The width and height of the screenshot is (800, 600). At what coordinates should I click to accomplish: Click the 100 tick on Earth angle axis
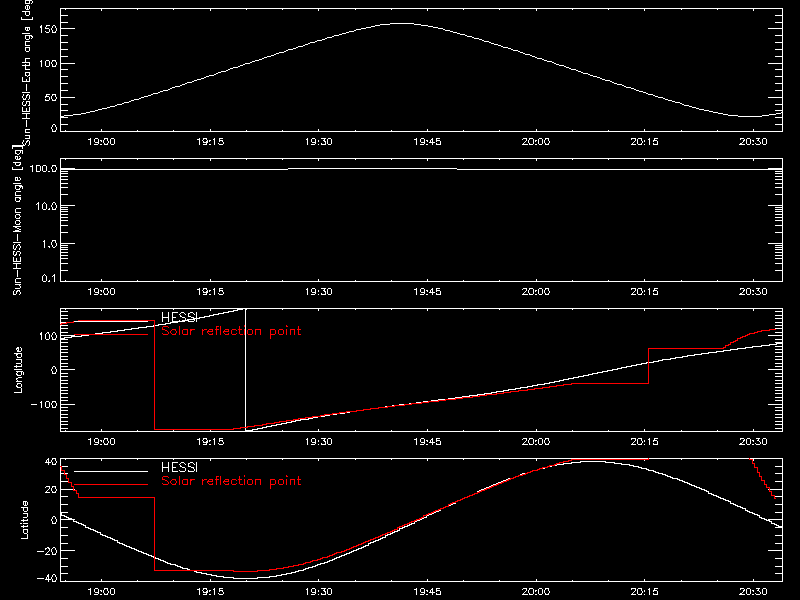tap(48, 63)
